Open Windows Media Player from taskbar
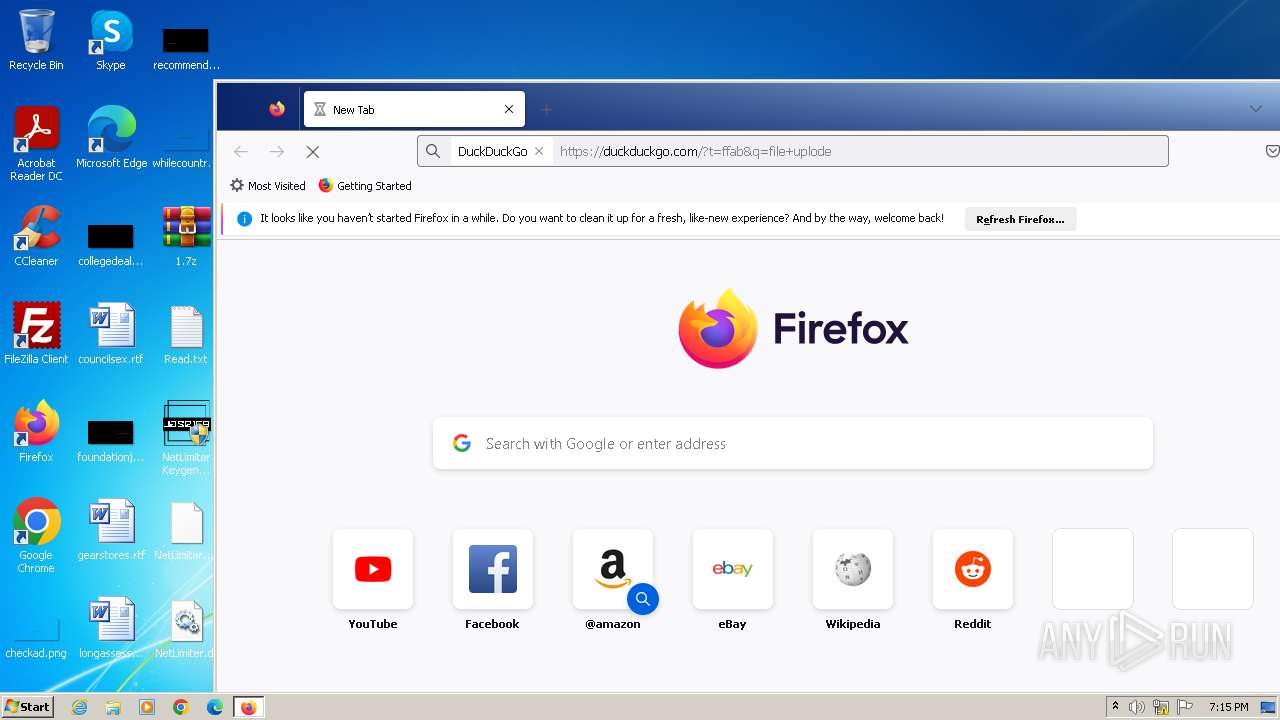 [x=147, y=707]
